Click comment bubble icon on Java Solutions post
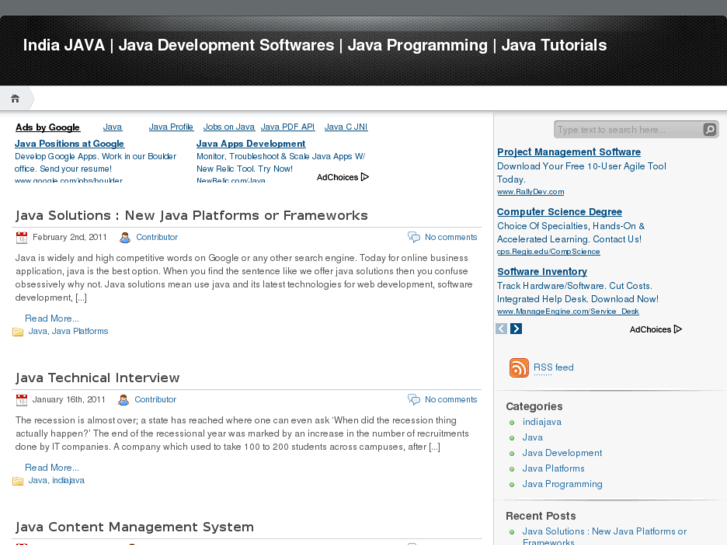 (414, 237)
